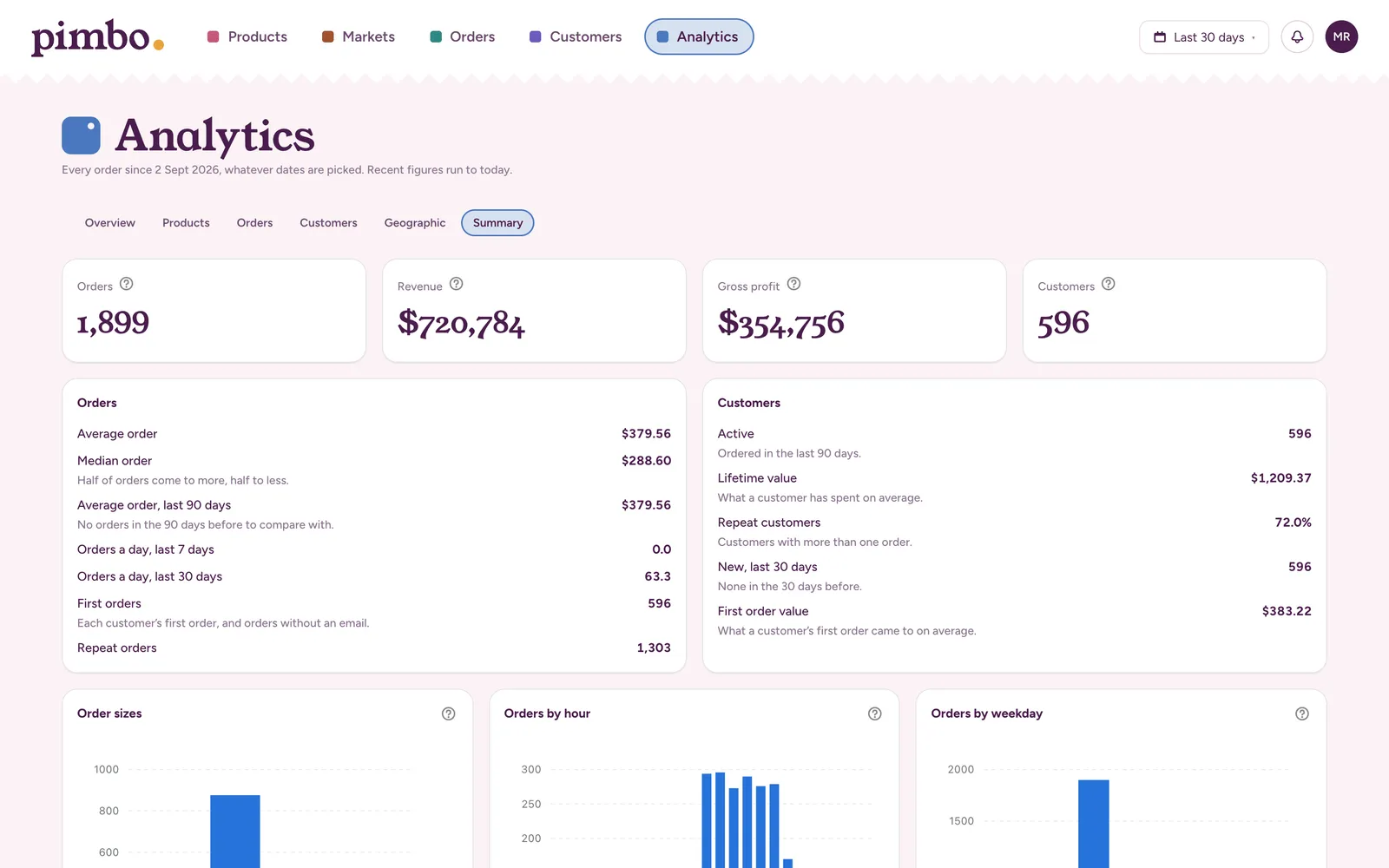Viewport: 1389px width, 868px height.
Task: Click New, last 30 days label
Action: 767,567
